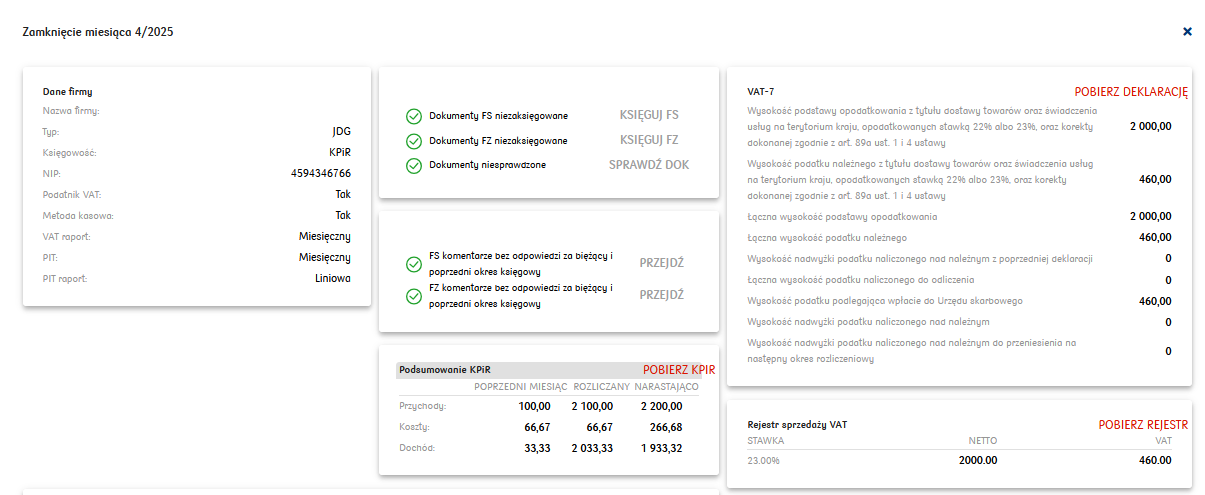The width and height of the screenshot is (1205, 495).
Task: Click Wysokość podatku podlegająca wpłacie label
Action: tap(885, 300)
